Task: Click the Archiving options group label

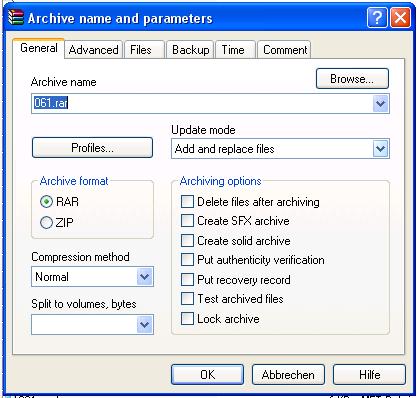Action: tap(220, 181)
